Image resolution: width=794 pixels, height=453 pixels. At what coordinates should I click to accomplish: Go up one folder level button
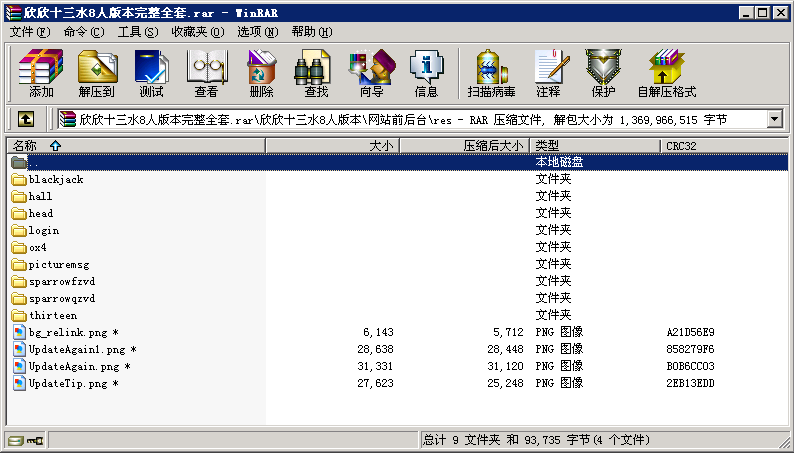point(26,119)
